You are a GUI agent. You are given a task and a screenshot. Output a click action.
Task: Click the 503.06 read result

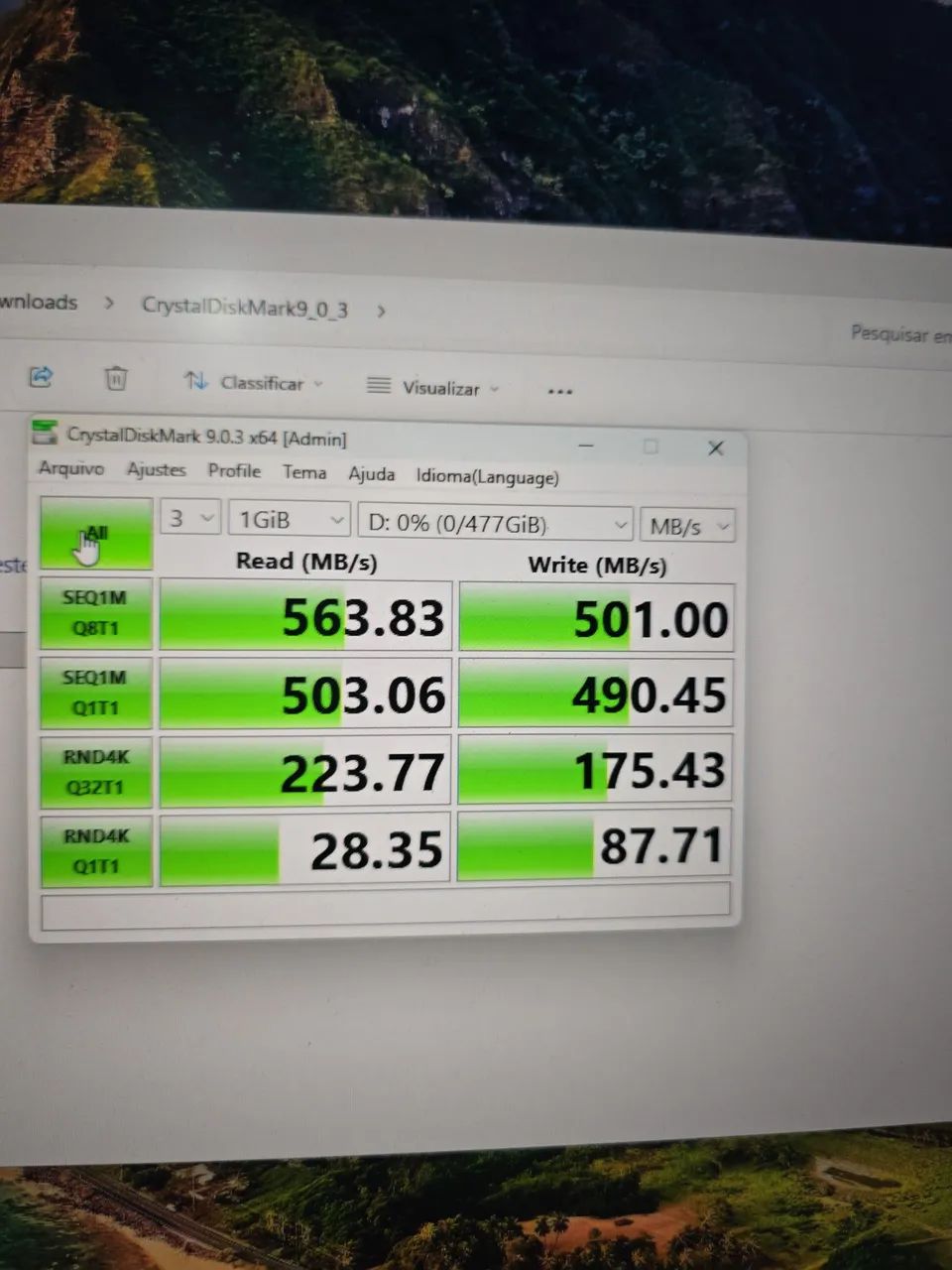[x=305, y=694]
